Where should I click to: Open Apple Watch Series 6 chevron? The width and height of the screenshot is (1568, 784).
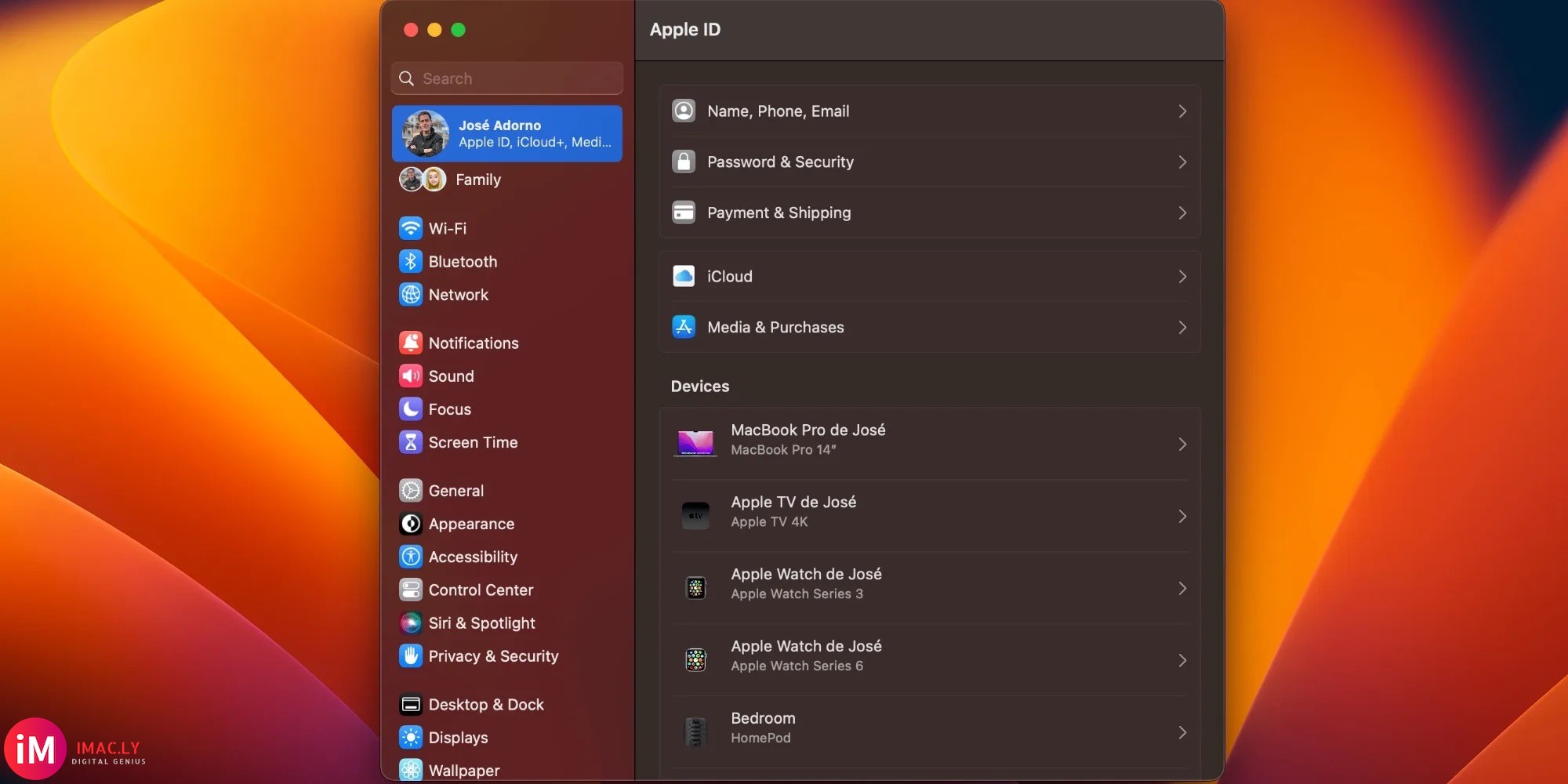1182,661
